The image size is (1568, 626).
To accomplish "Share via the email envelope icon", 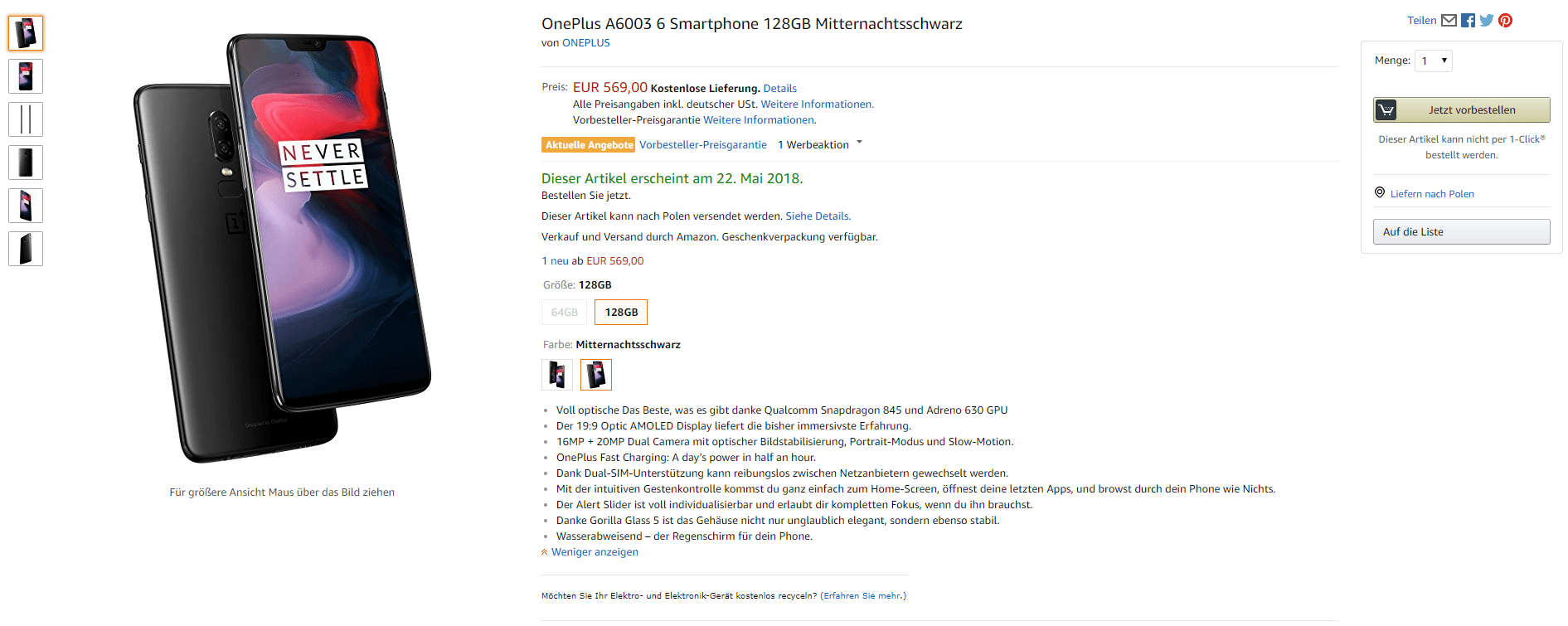I will 1449,21.
